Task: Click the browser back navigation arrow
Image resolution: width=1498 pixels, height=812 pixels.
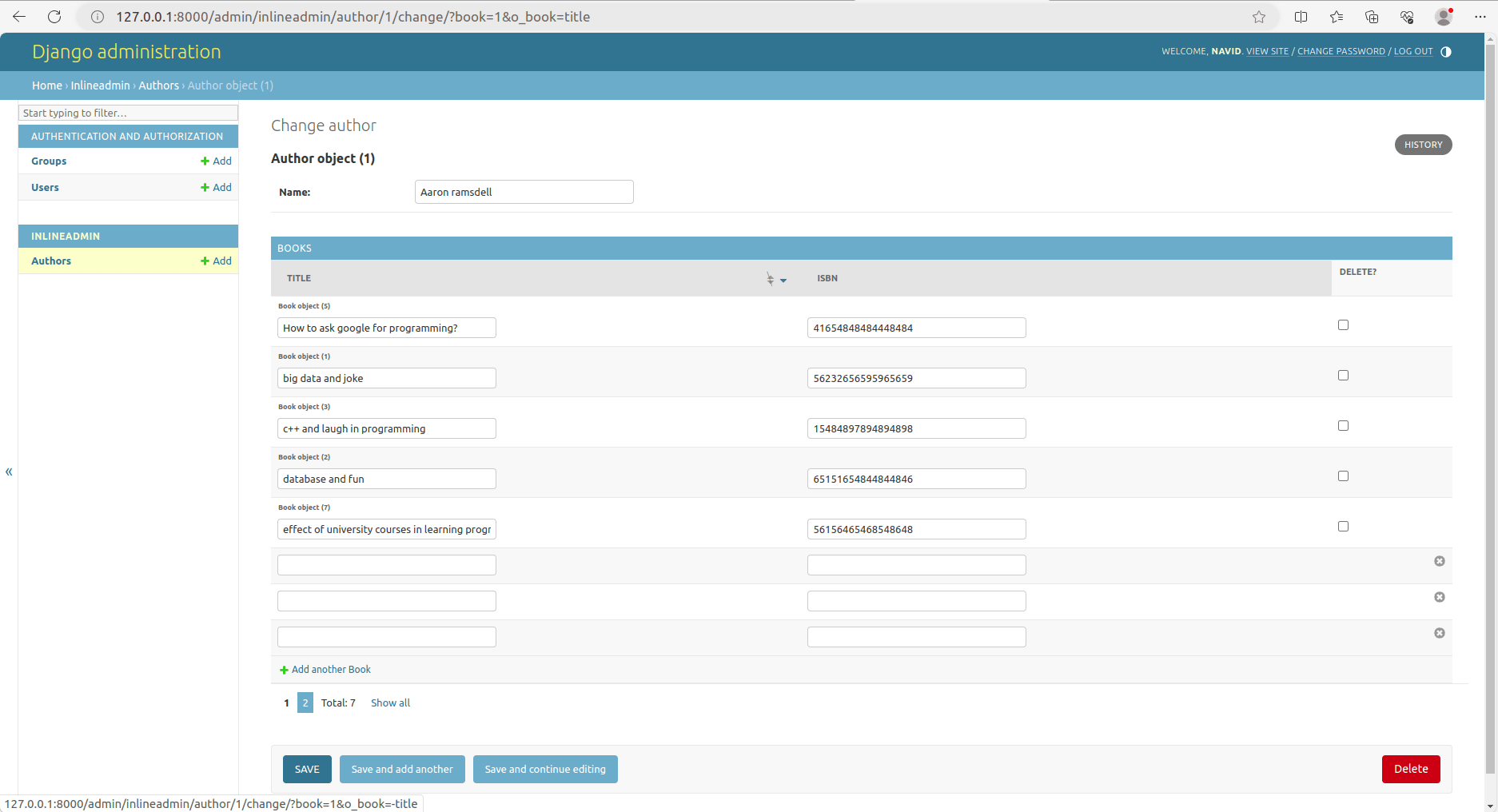Action: pos(18,16)
